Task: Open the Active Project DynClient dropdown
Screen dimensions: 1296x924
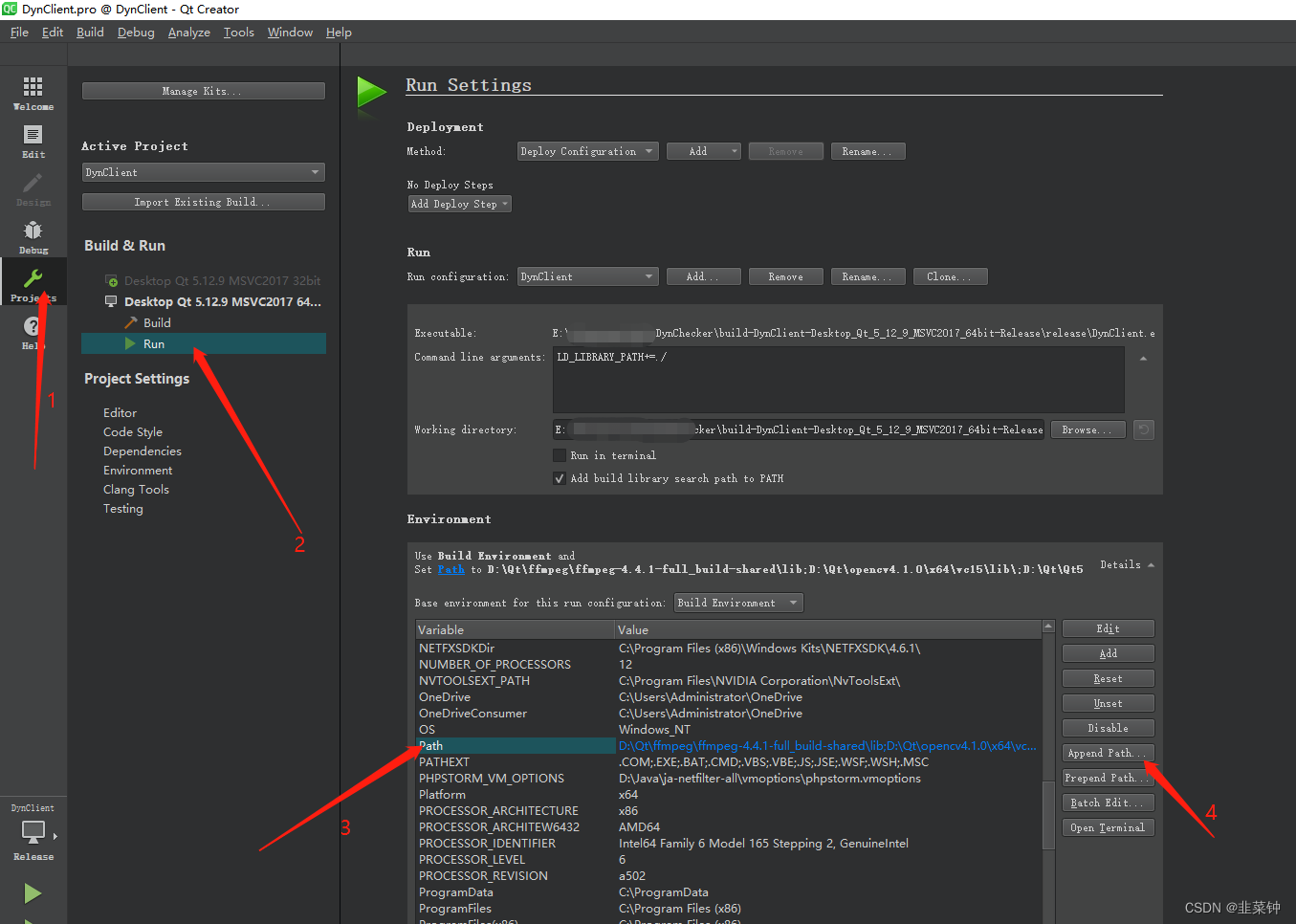Action: 204,172
